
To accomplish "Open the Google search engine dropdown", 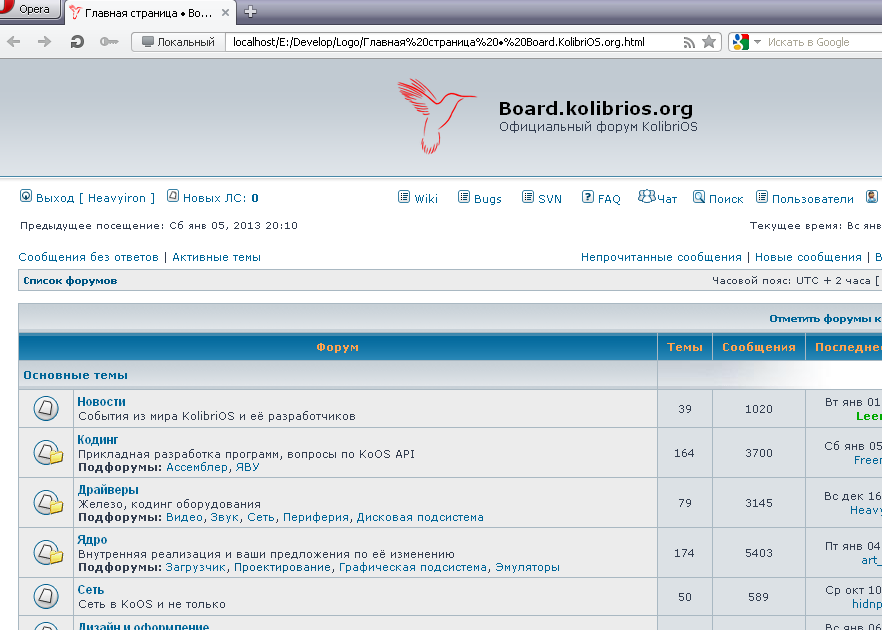I will (x=745, y=42).
